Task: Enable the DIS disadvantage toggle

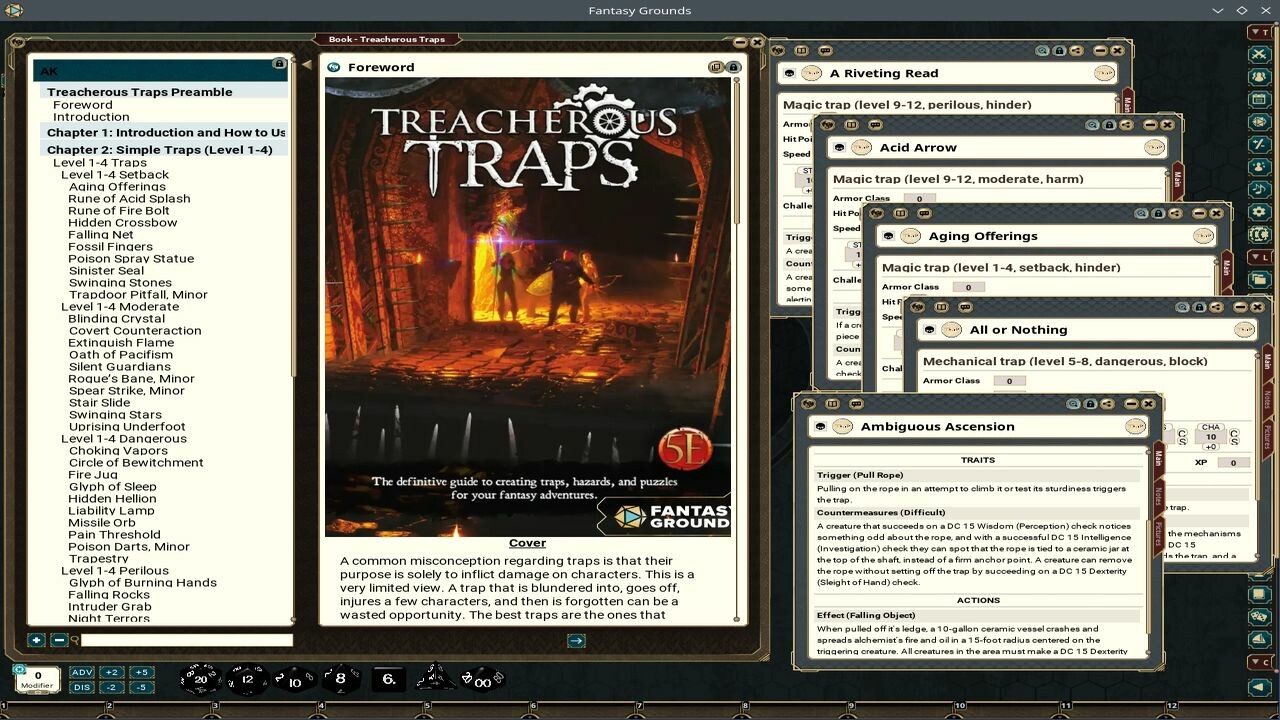Action: point(82,687)
